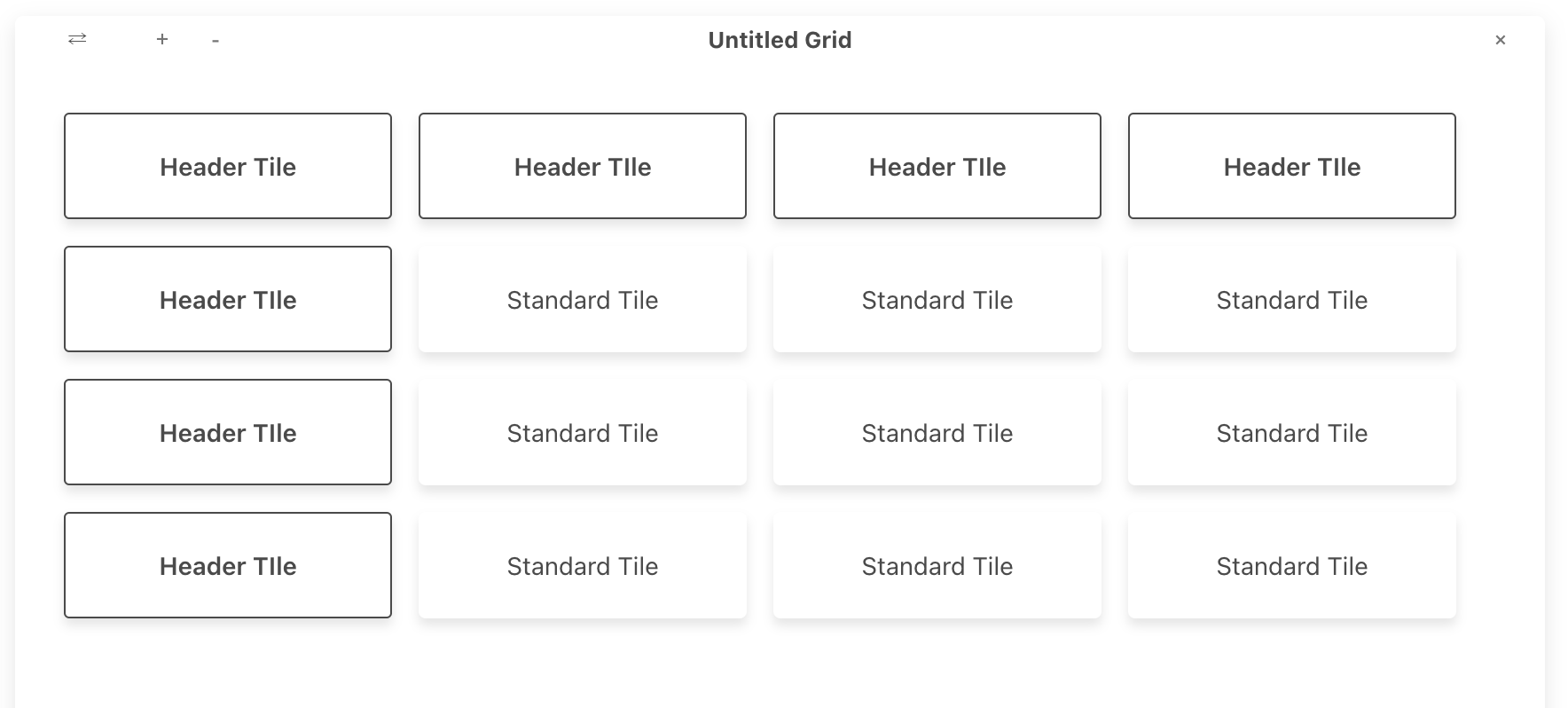Click the minus icon to remove a row

[x=215, y=39]
